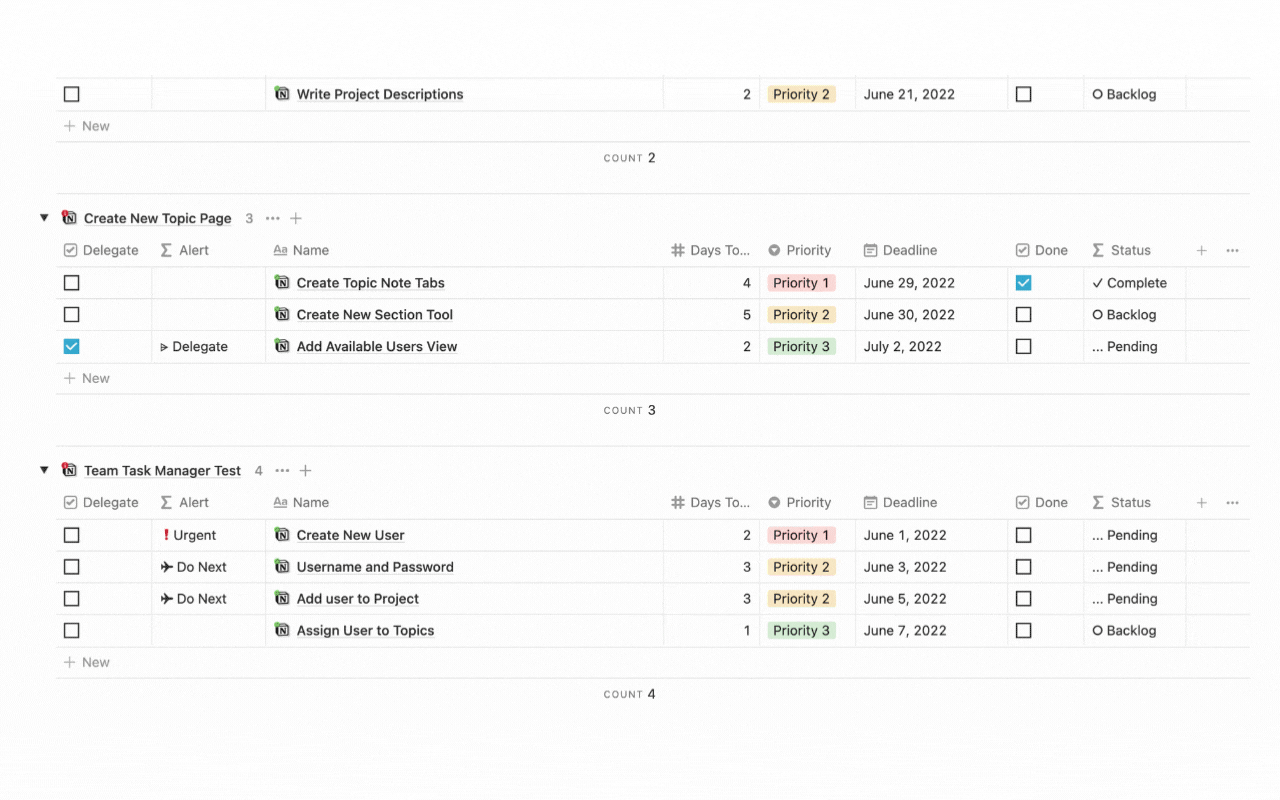Collapse the Team Task Manager Test group
Screen dimensions: 1280x800
pos(44,470)
